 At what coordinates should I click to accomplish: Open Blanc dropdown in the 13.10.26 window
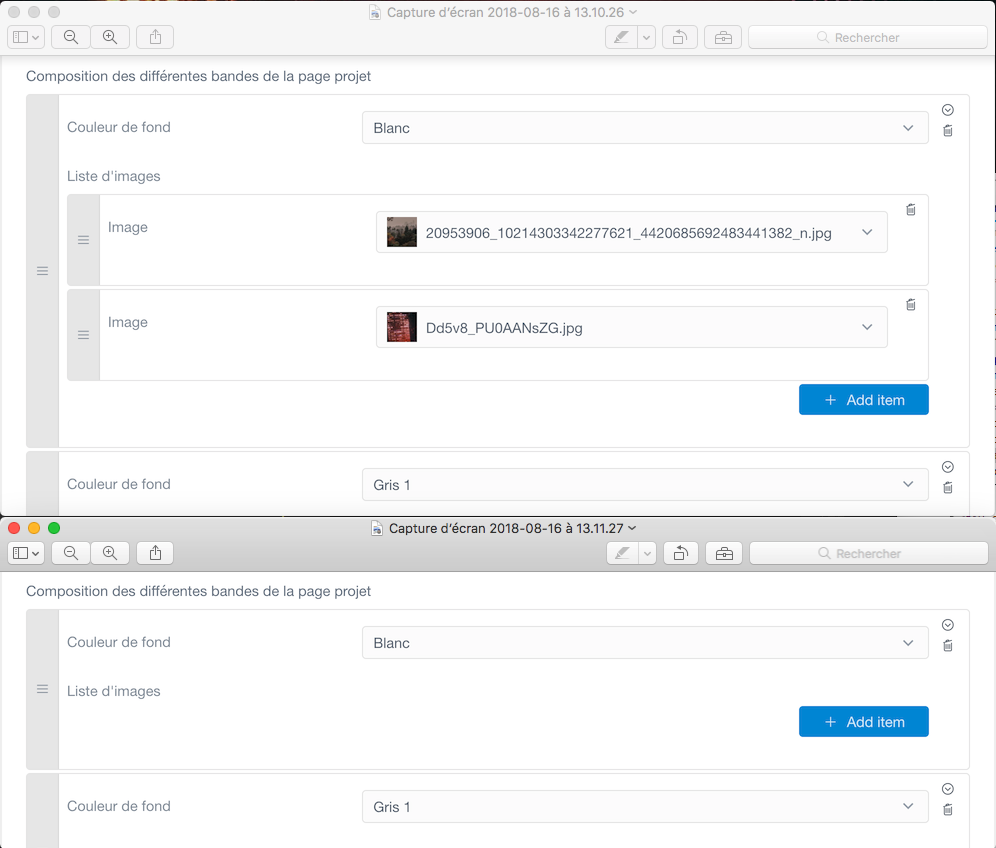tap(645, 128)
